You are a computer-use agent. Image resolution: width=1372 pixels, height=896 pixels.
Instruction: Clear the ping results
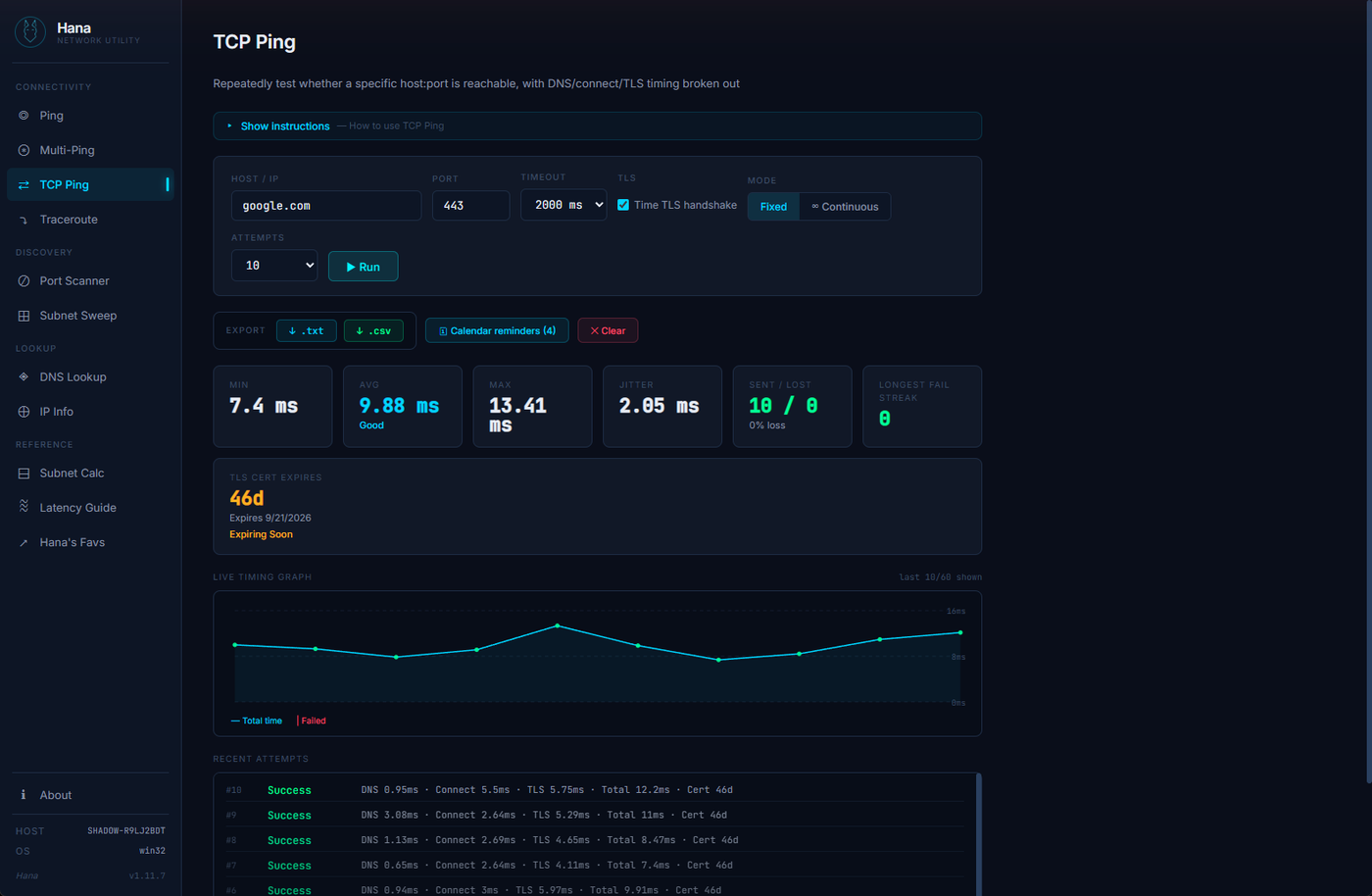(608, 331)
